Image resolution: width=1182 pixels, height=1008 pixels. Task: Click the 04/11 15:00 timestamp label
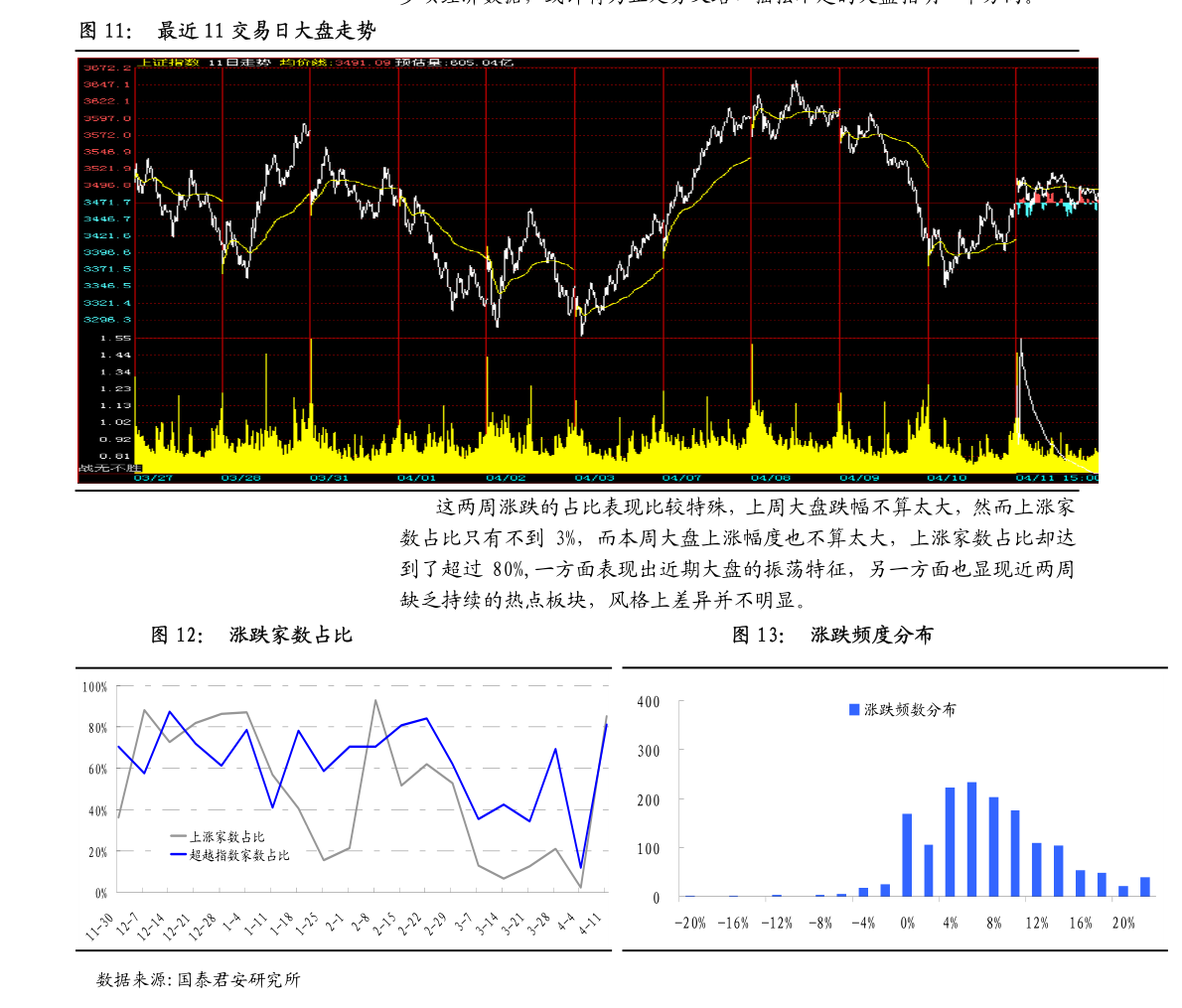[x=1057, y=478]
